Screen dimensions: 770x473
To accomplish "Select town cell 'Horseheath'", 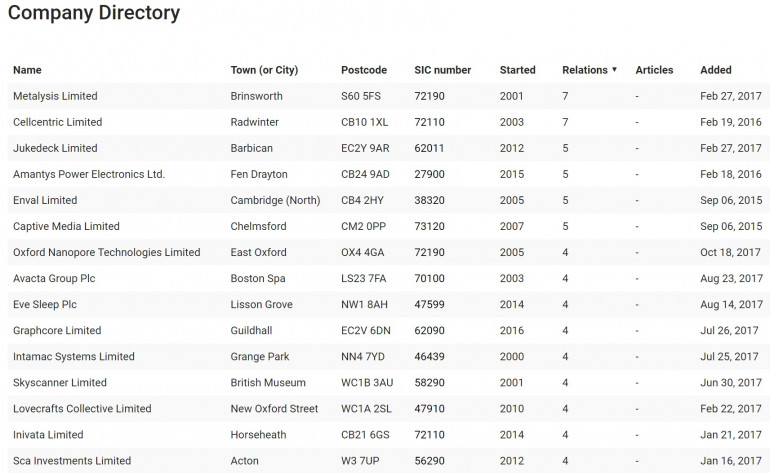I will 258,434.
